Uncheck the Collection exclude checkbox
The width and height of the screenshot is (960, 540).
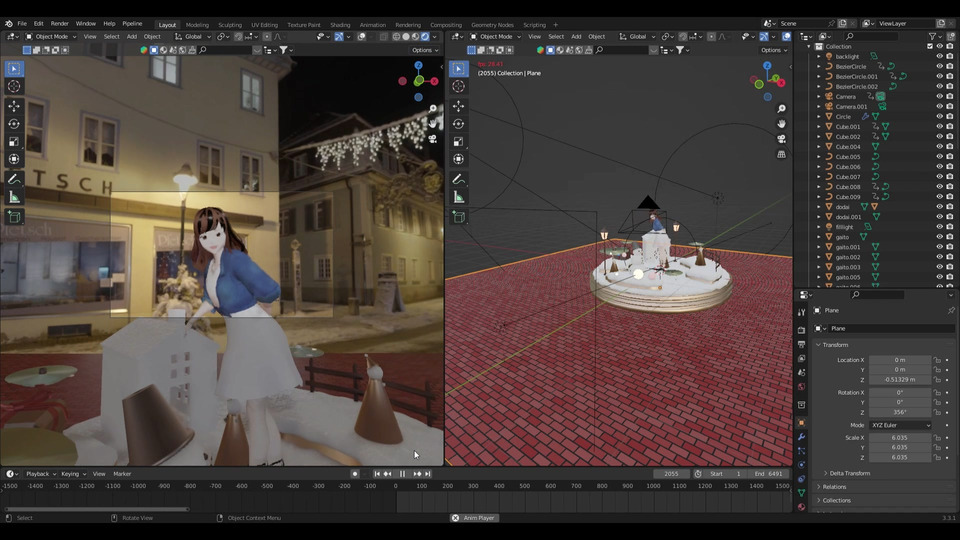[930, 46]
